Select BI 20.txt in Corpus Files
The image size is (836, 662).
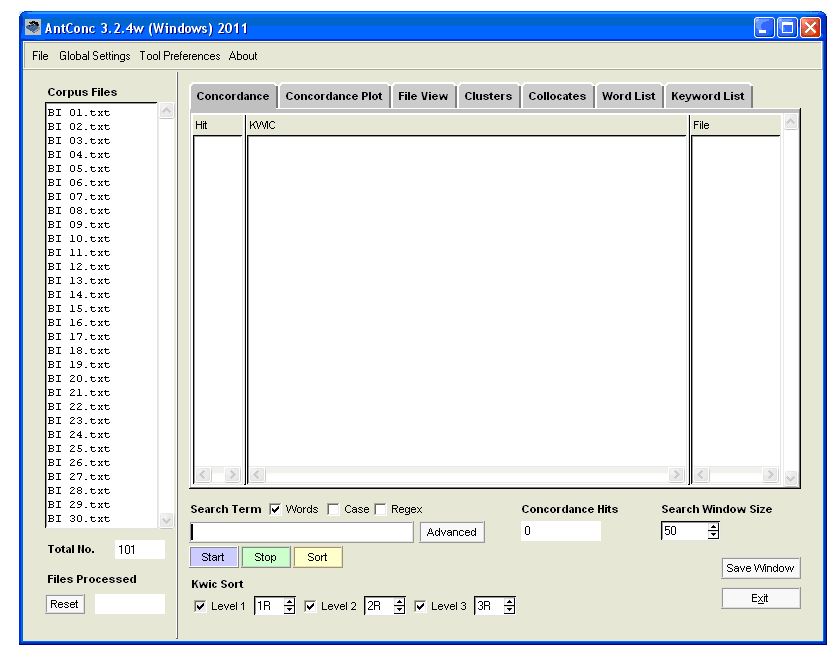point(79,379)
